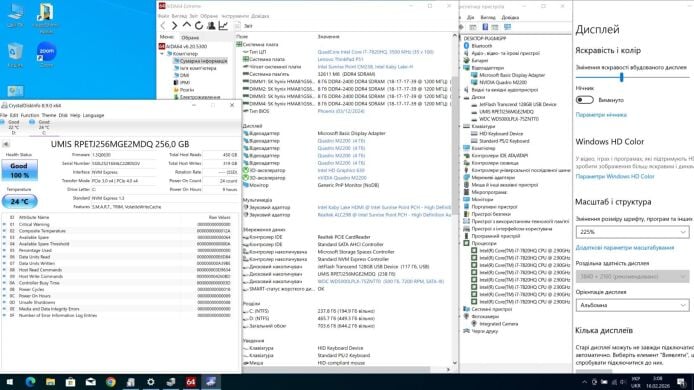This screenshot has width=694, height=390.
Task: Open the Параметри Windows HD Color link
Action: click(x=615, y=177)
